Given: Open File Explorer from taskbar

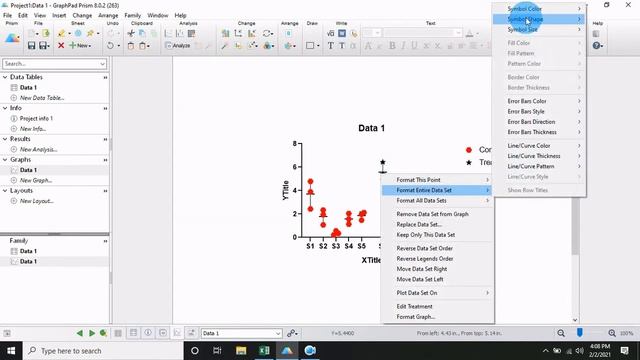Looking at the screenshot, I should tap(241, 351).
